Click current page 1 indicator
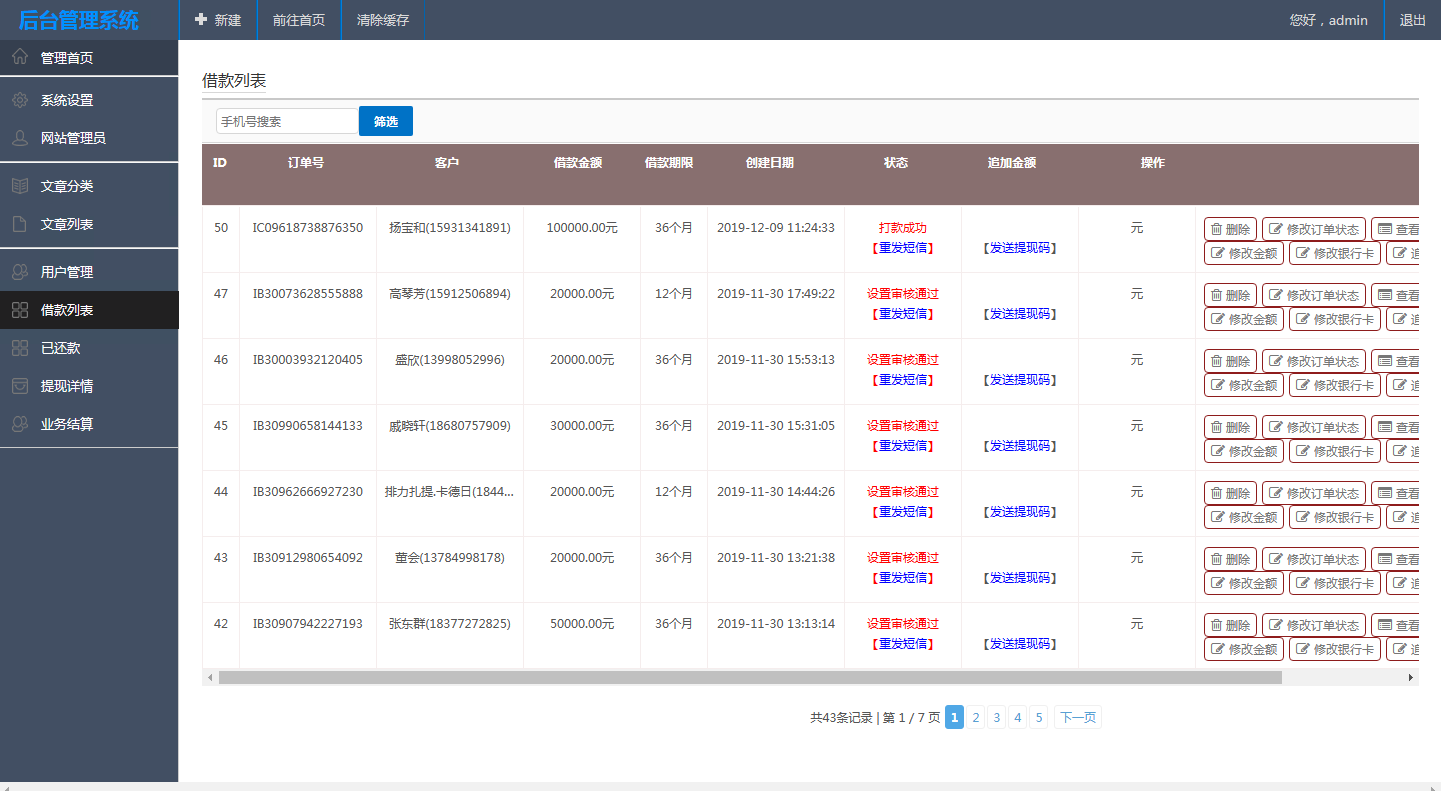The image size is (1441, 791). [x=955, y=717]
